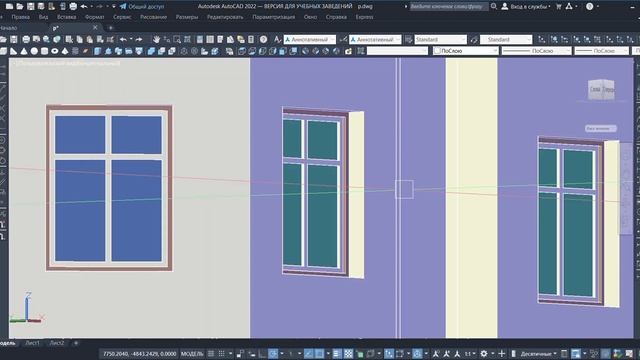Open the second Аннотативный dimension style dropdown
Image resolution: width=640 pixels, height=360 pixels.
[x=375, y=40]
